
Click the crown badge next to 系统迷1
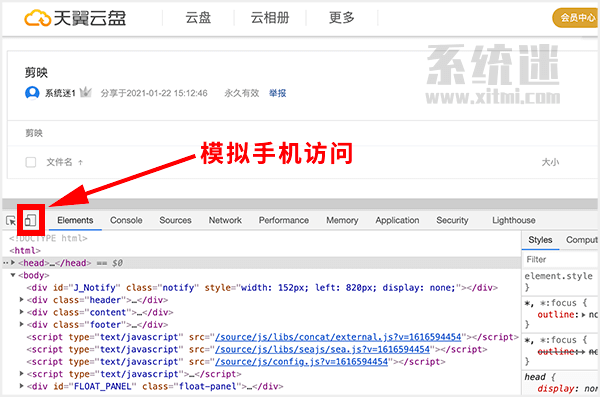(x=86, y=92)
